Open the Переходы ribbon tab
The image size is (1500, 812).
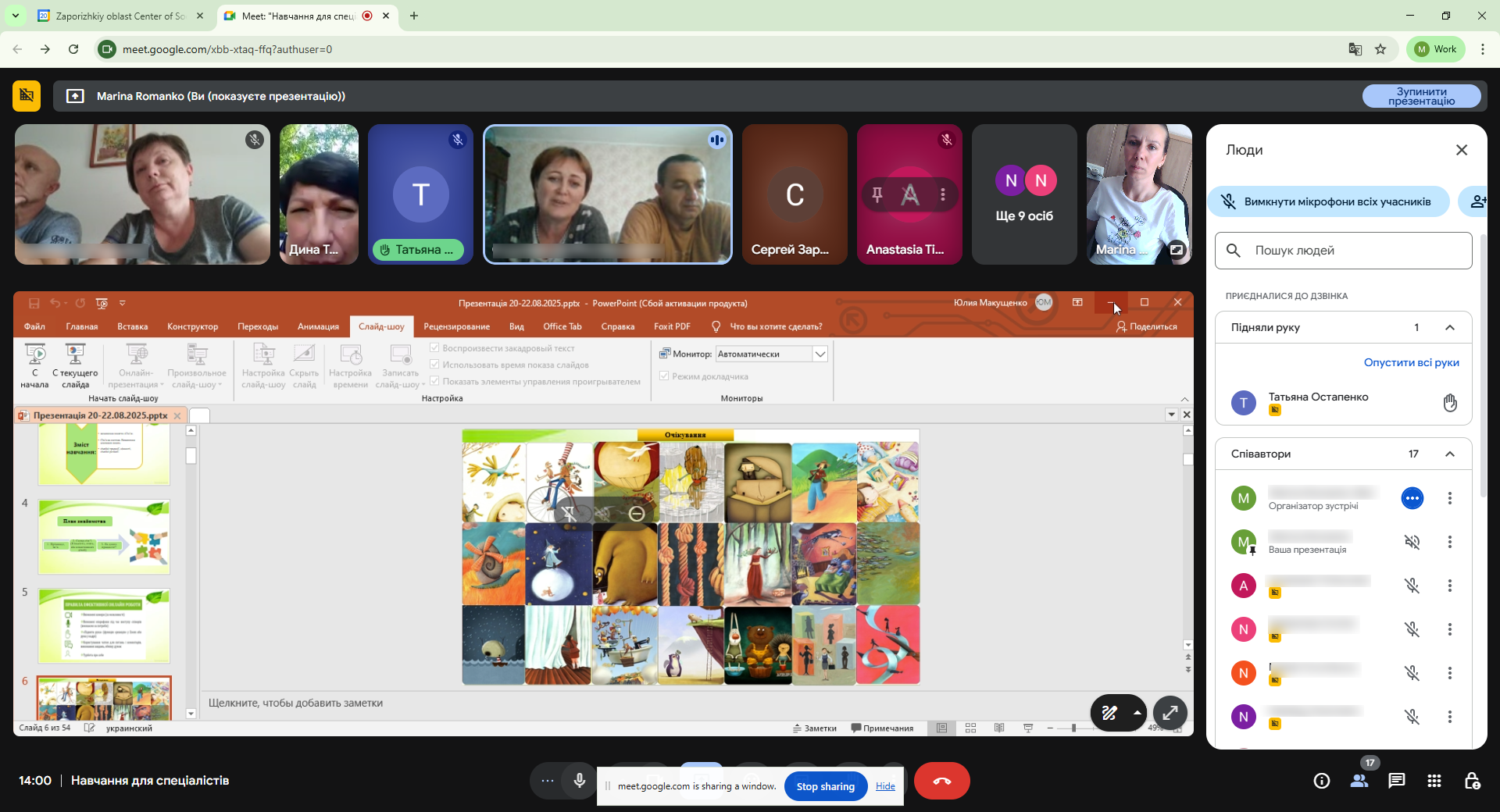coord(258,326)
